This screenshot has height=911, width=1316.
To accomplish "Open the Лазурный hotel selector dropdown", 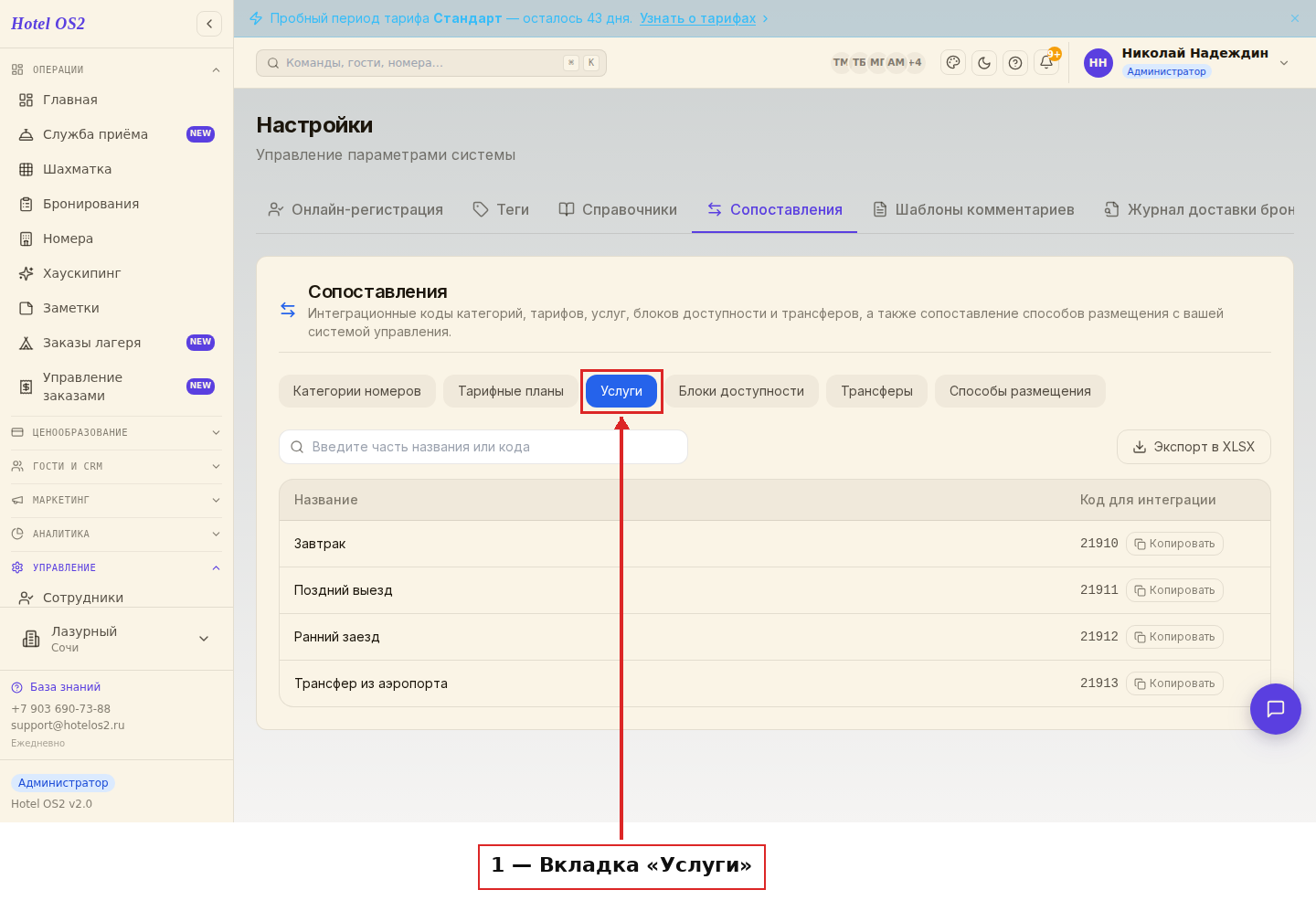I will (x=116, y=639).
